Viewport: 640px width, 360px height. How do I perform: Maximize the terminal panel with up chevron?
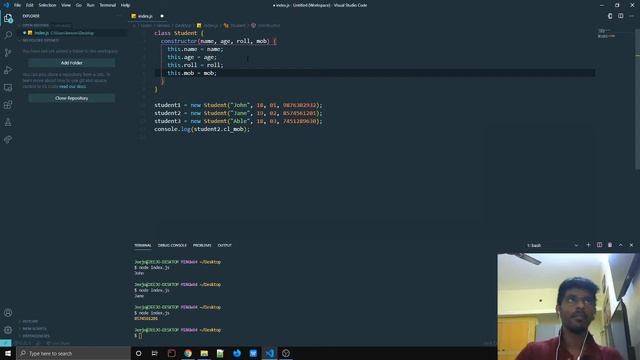(x=620, y=245)
